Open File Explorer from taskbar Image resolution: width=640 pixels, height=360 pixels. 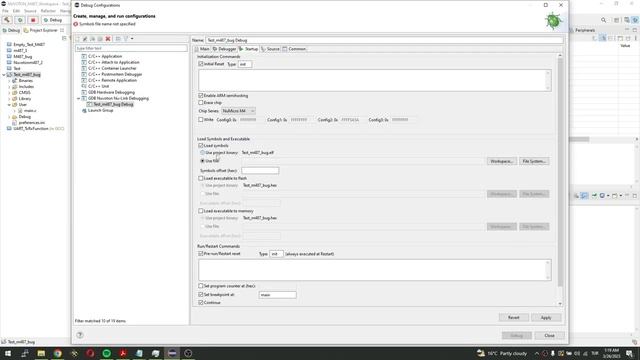pyautogui.click(x=41, y=353)
